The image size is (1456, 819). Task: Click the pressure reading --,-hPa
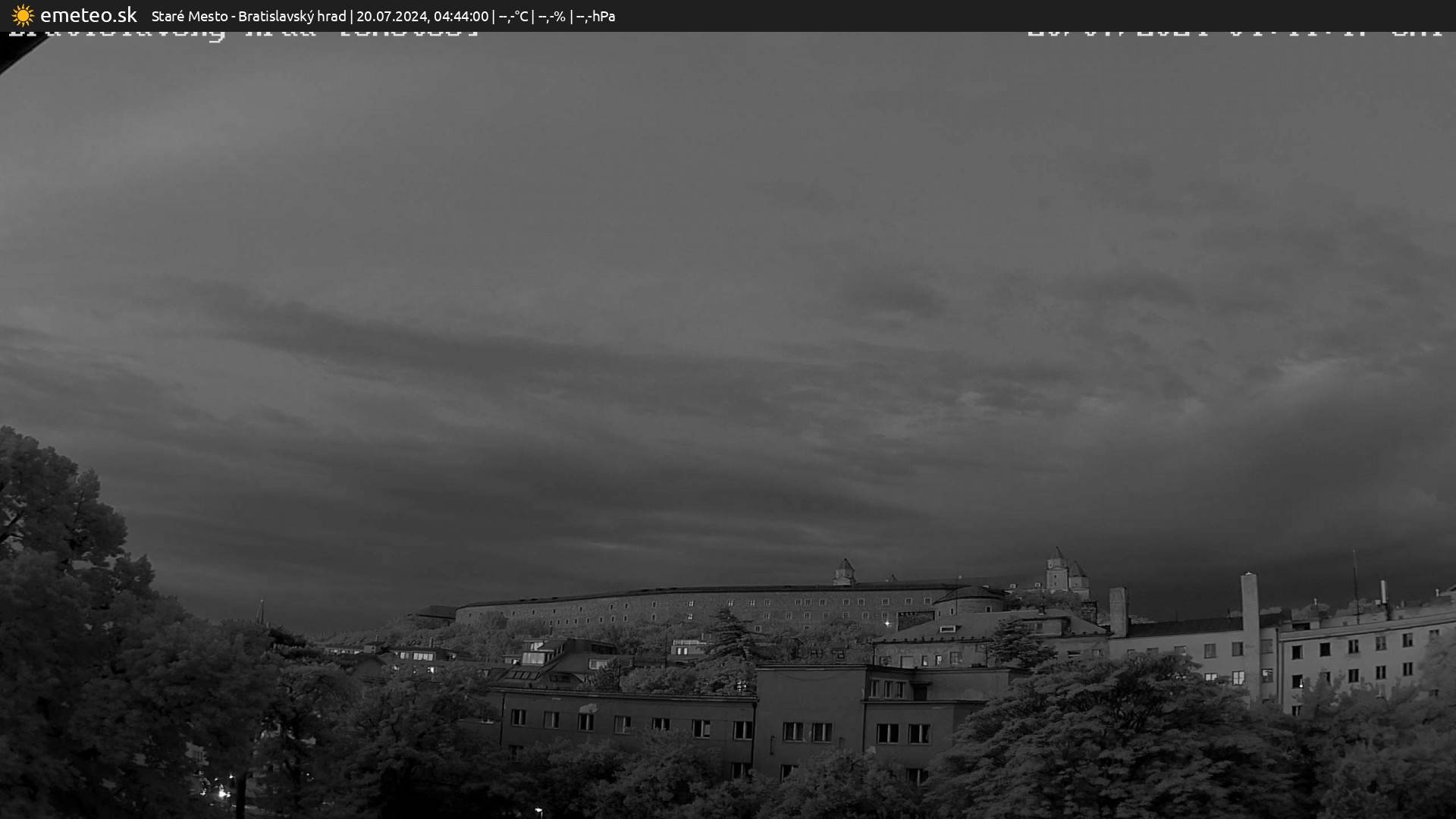point(595,16)
